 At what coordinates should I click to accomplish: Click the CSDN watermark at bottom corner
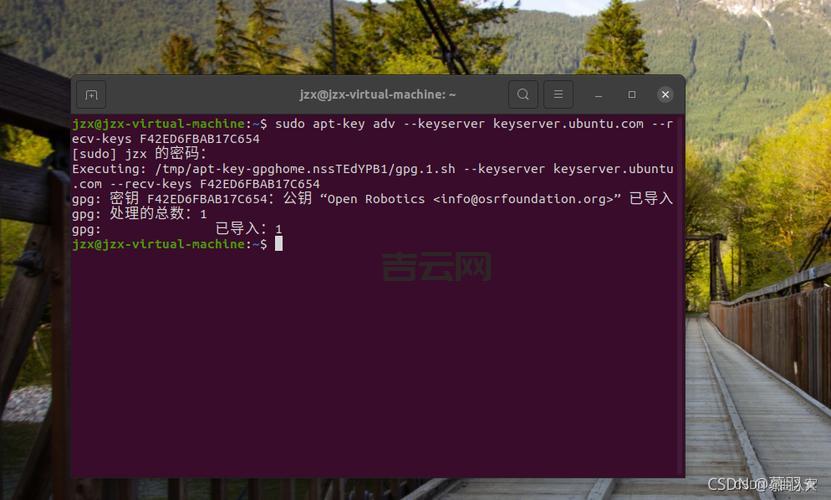(x=762, y=484)
